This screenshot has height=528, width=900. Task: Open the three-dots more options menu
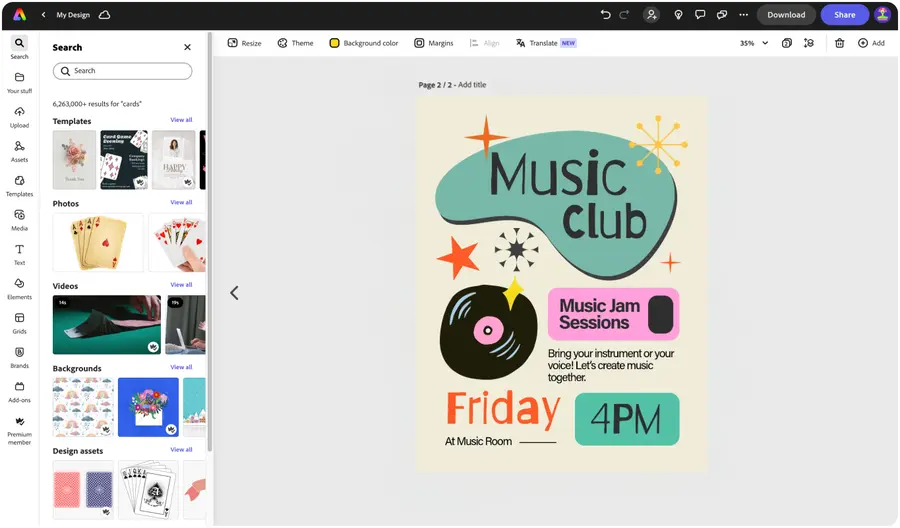(x=743, y=15)
